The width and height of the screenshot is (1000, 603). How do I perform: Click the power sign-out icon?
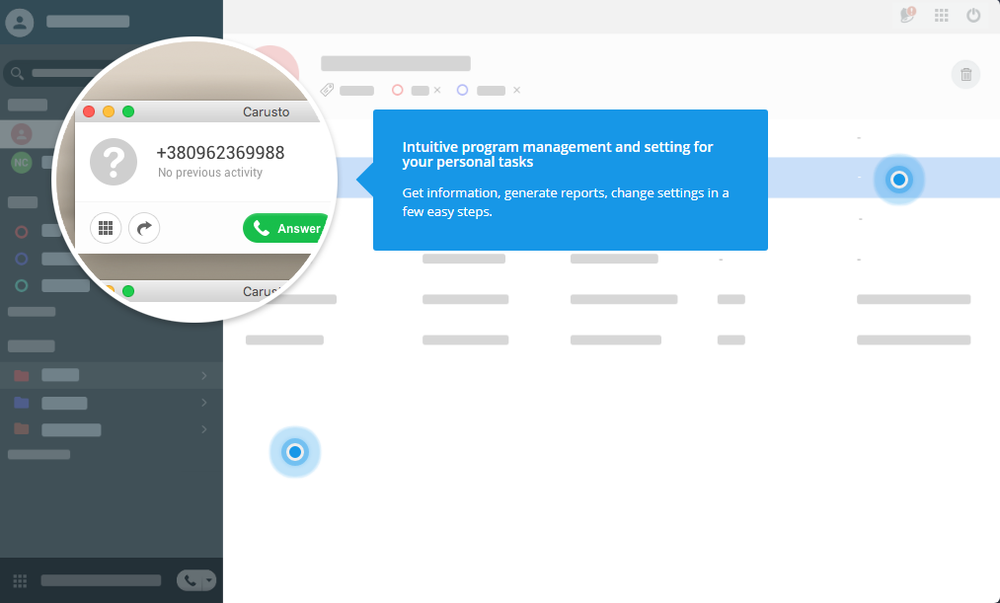click(x=973, y=15)
